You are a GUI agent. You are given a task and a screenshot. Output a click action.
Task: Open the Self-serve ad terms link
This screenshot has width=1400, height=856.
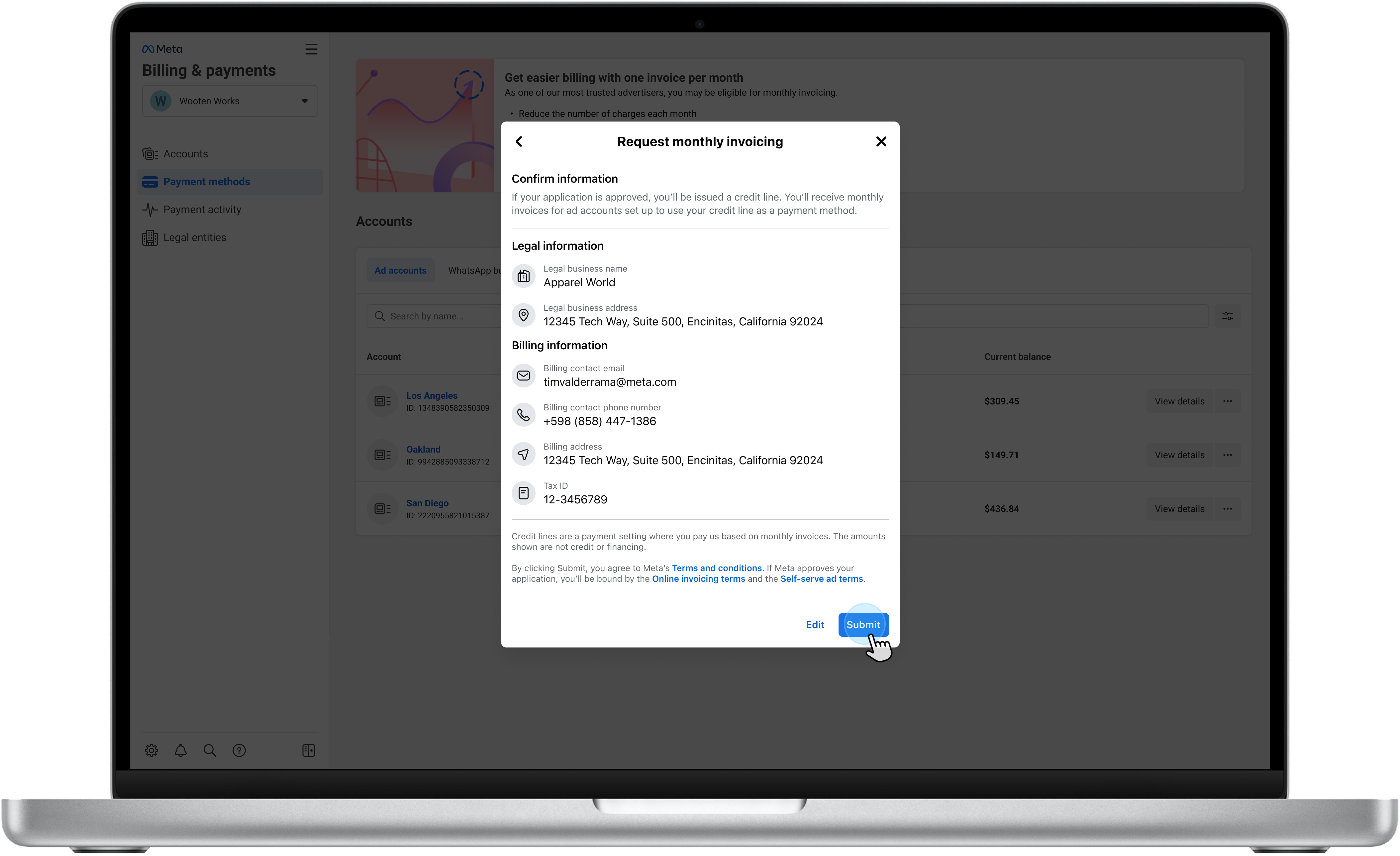[x=821, y=579]
